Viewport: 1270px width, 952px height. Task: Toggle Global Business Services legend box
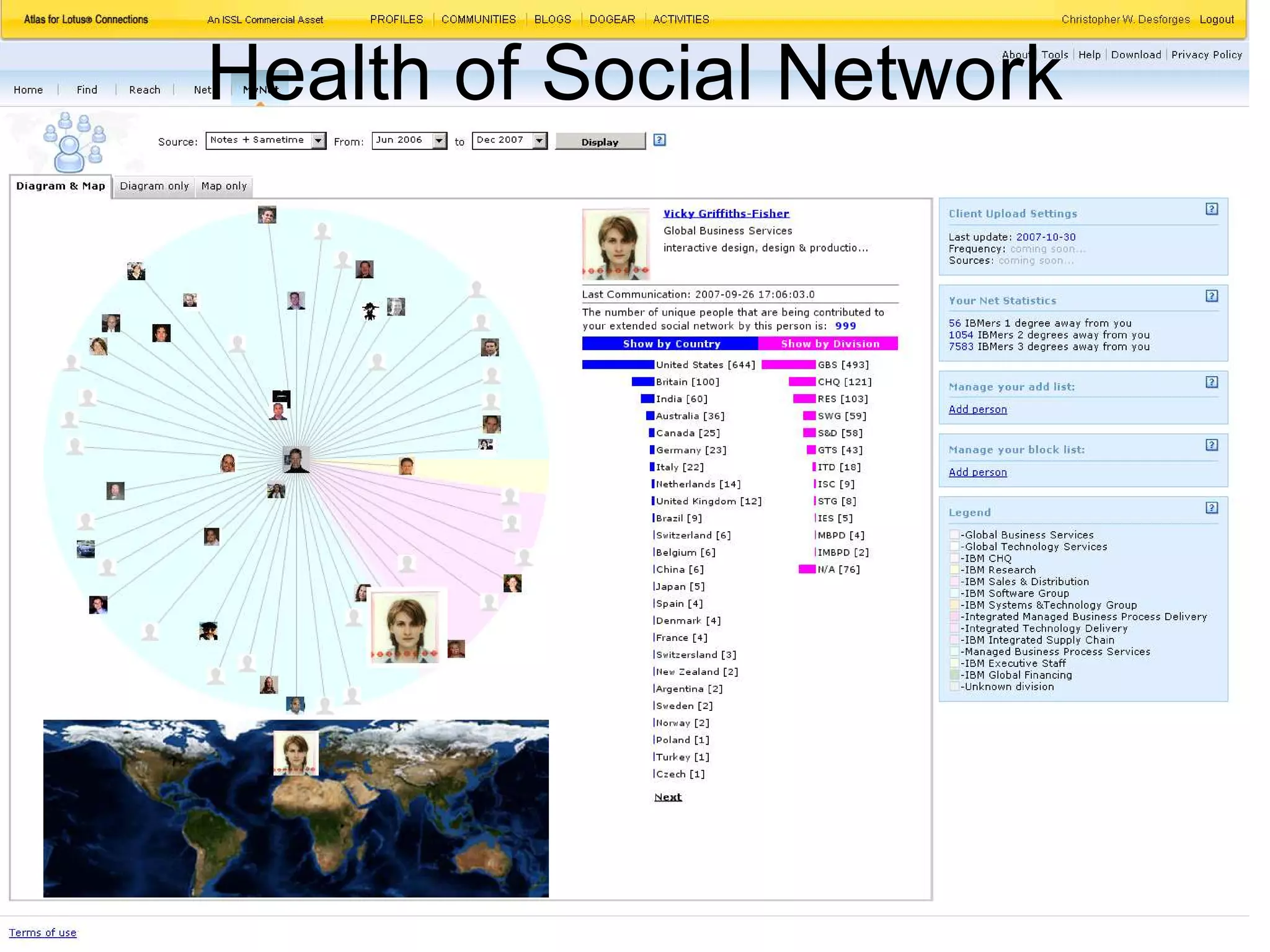pyautogui.click(x=954, y=535)
